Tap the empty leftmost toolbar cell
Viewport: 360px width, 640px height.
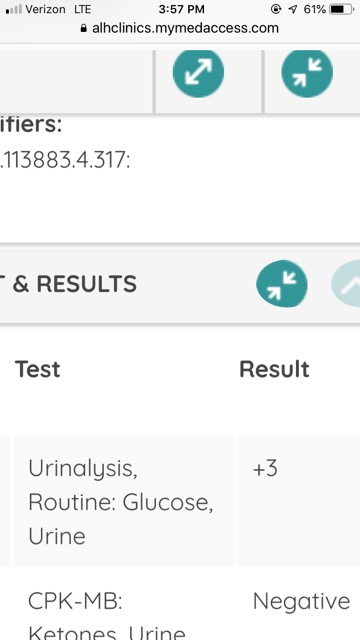[x=77, y=81]
